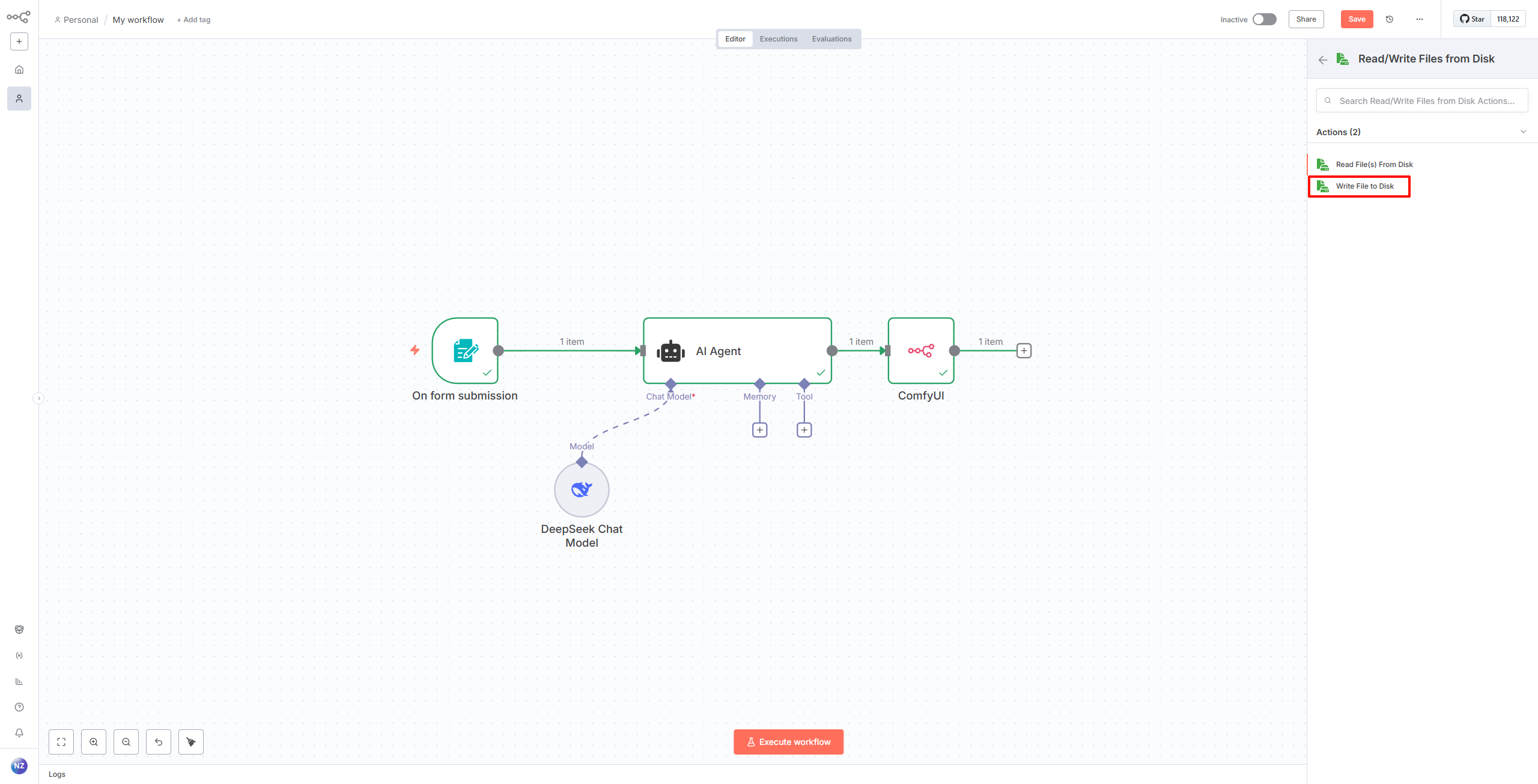Image resolution: width=1538 pixels, height=784 pixels.
Task: Zoom in on the canvas
Action: pos(94,742)
